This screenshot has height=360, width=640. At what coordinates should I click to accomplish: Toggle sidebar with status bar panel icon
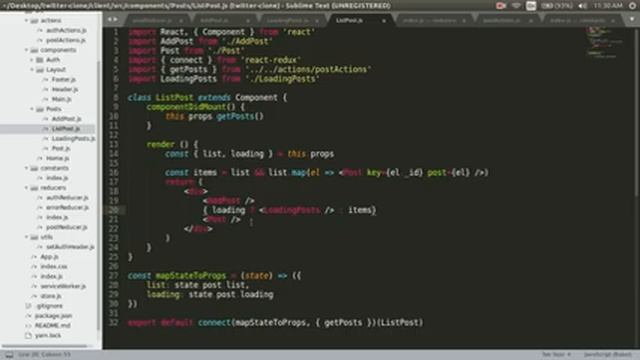click(9, 355)
